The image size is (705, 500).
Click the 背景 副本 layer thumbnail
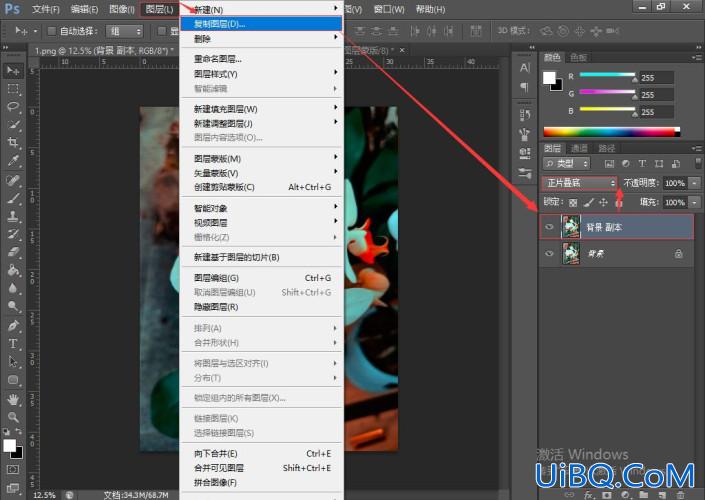pos(571,227)
